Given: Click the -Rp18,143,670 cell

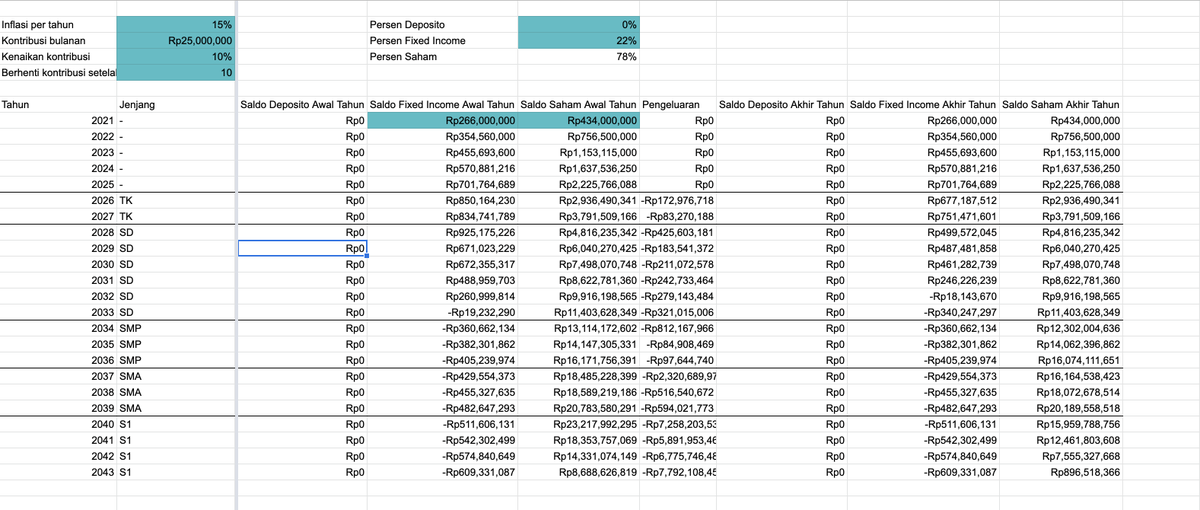Looking at the screenshot, I should click(x=924, y=296).
